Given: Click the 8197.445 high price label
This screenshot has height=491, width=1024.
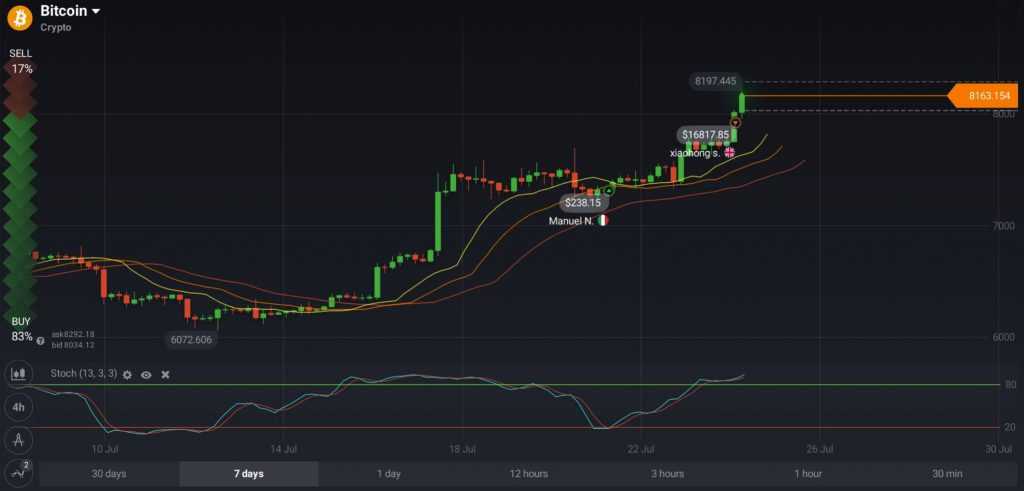Looking at the screenshot, I should [x=715, y=82].
